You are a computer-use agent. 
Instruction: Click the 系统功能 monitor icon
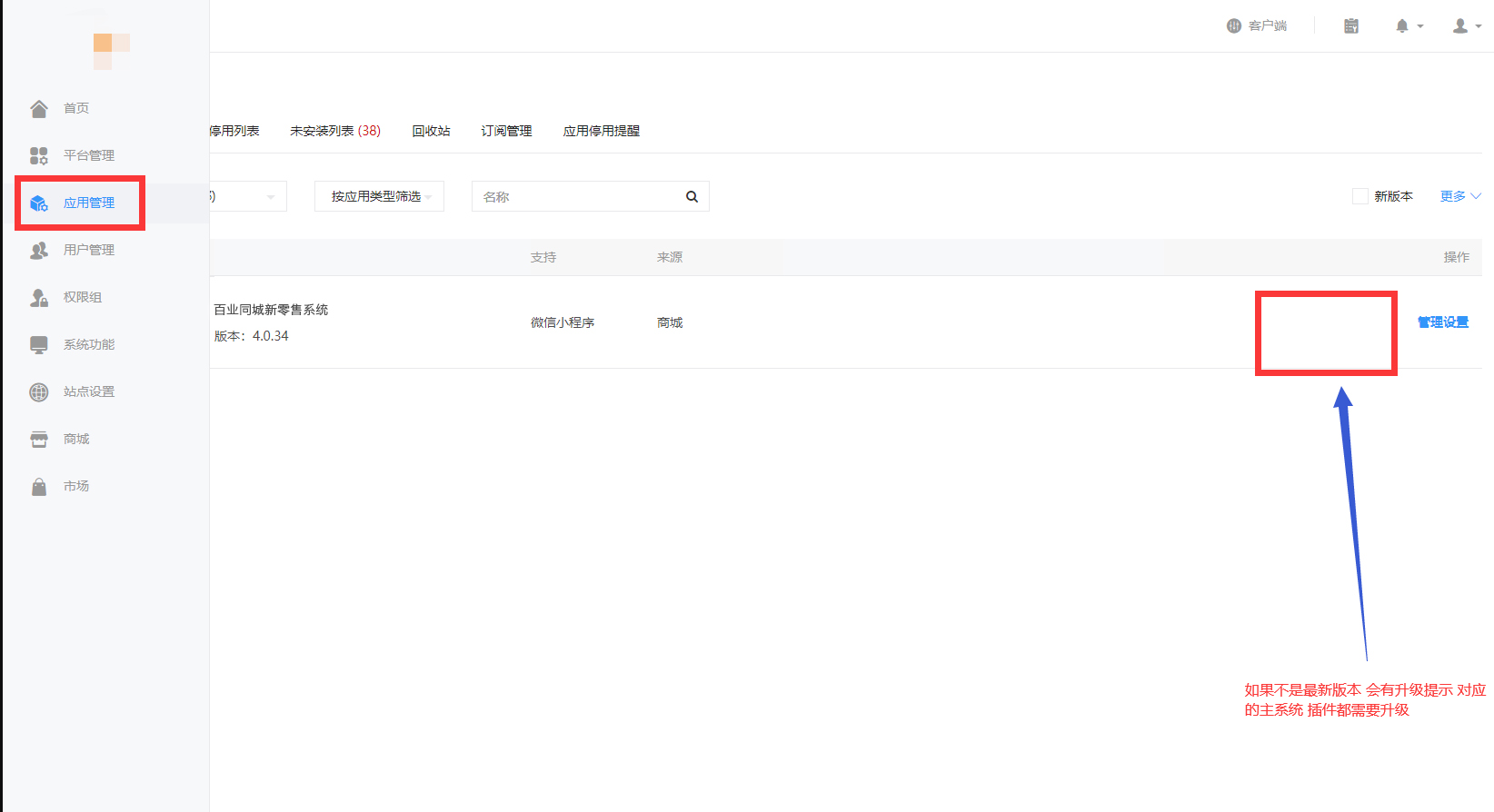(39, 345)
